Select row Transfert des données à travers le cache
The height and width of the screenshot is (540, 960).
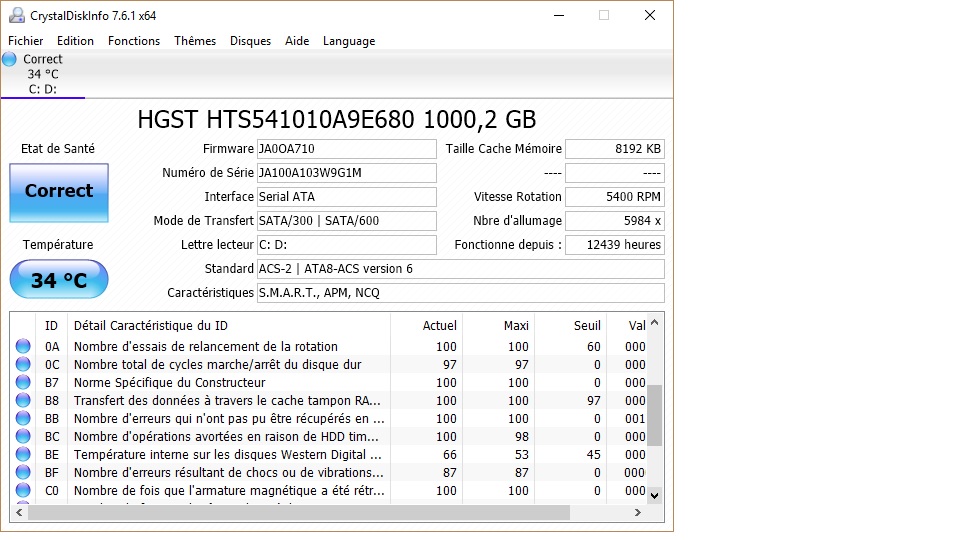(x=329, y=400)
